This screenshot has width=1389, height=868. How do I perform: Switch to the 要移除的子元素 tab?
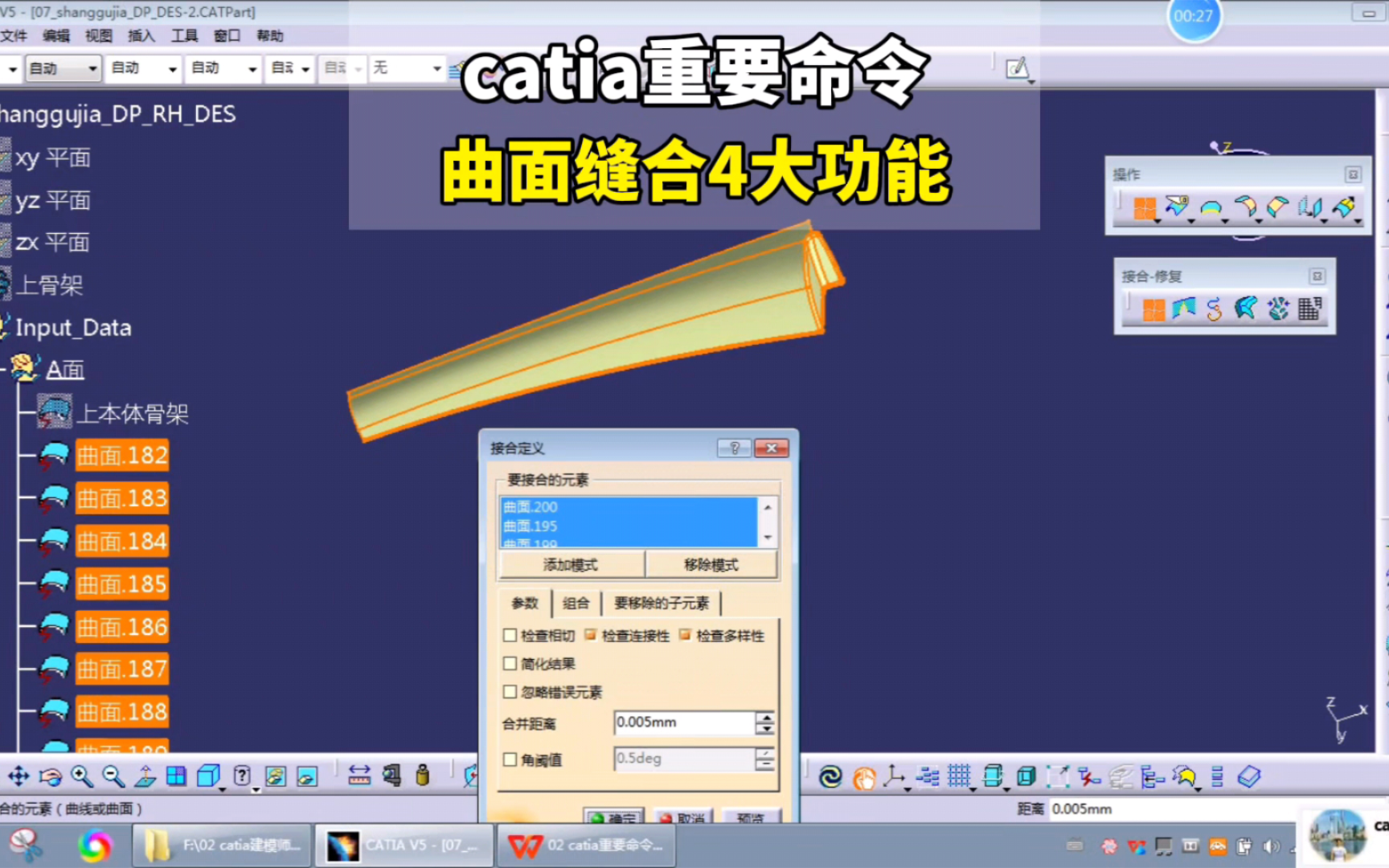(662, 603)
